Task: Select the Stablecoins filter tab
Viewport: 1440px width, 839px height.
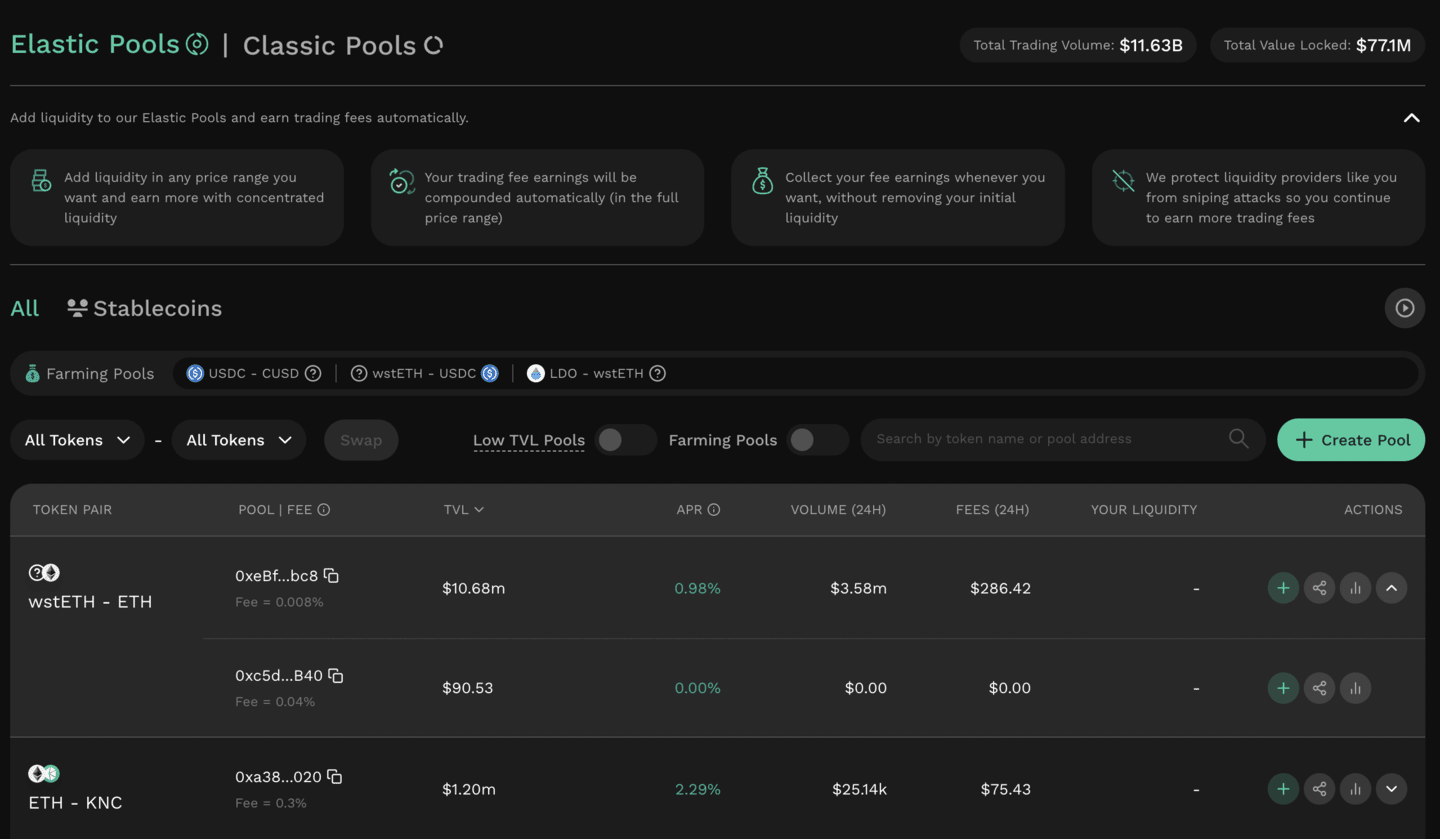Action: [x=145, y=308]
